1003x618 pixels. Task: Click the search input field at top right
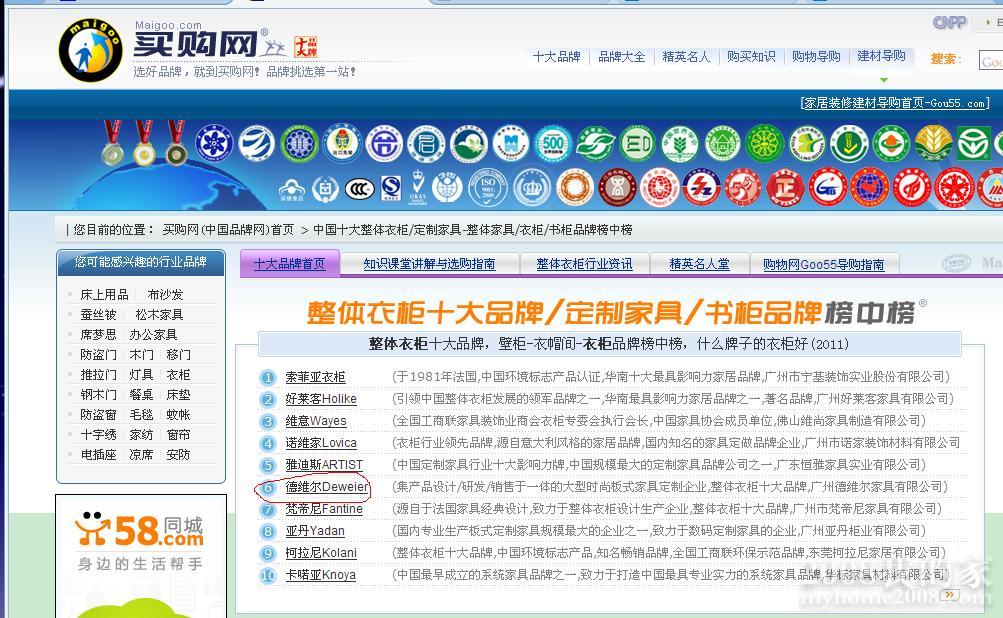coord(990,61)
